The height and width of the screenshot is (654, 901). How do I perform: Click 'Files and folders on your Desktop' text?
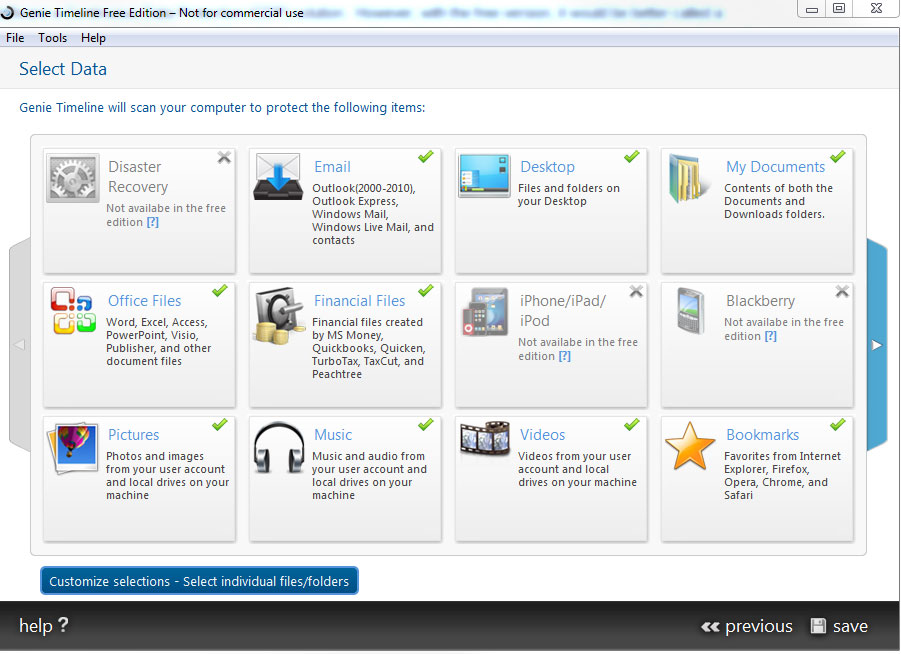(568, 195)
